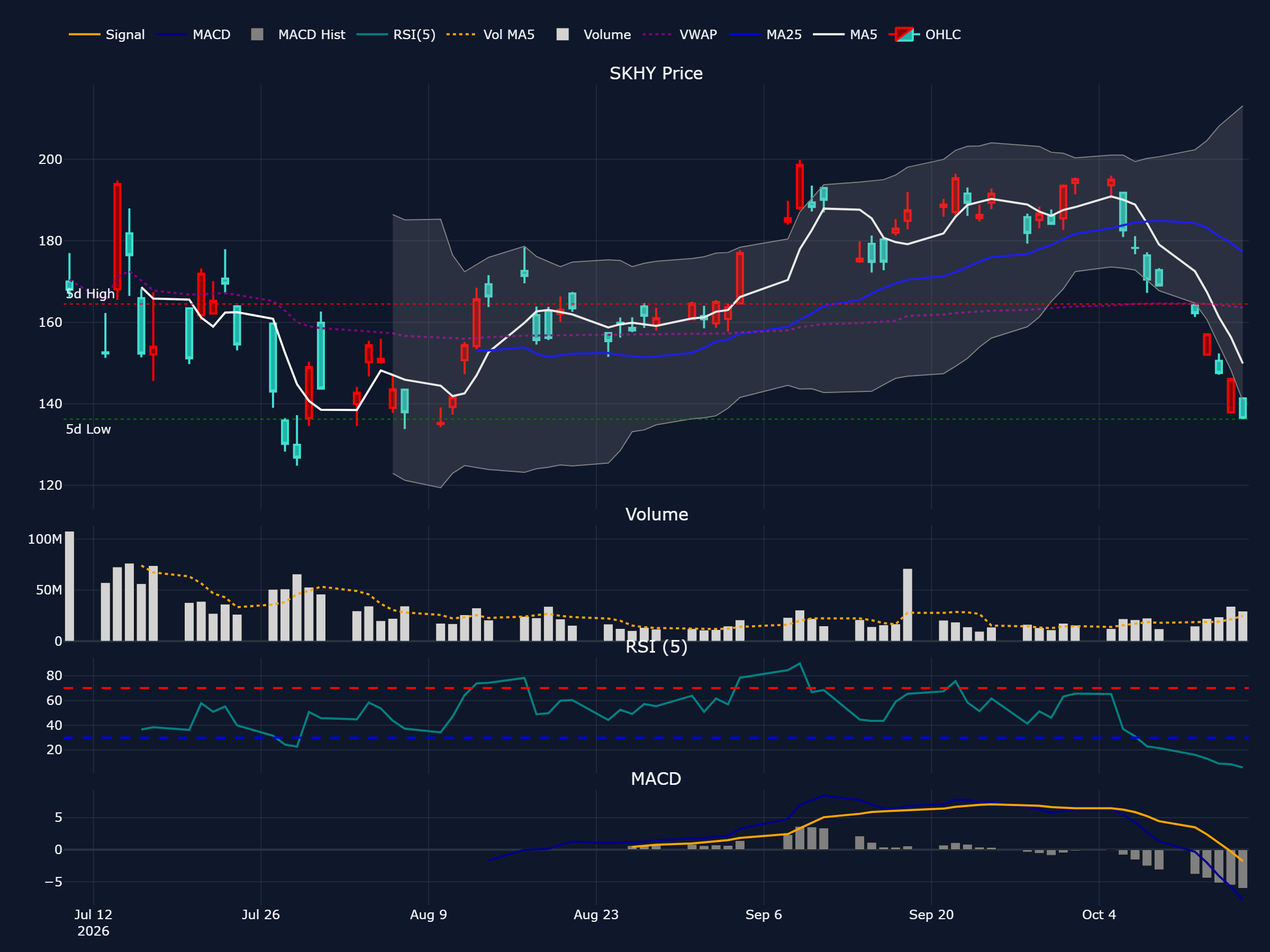1270x952 pixels.
Task: Click the 5d High annotation label
Action: [90, 294]
